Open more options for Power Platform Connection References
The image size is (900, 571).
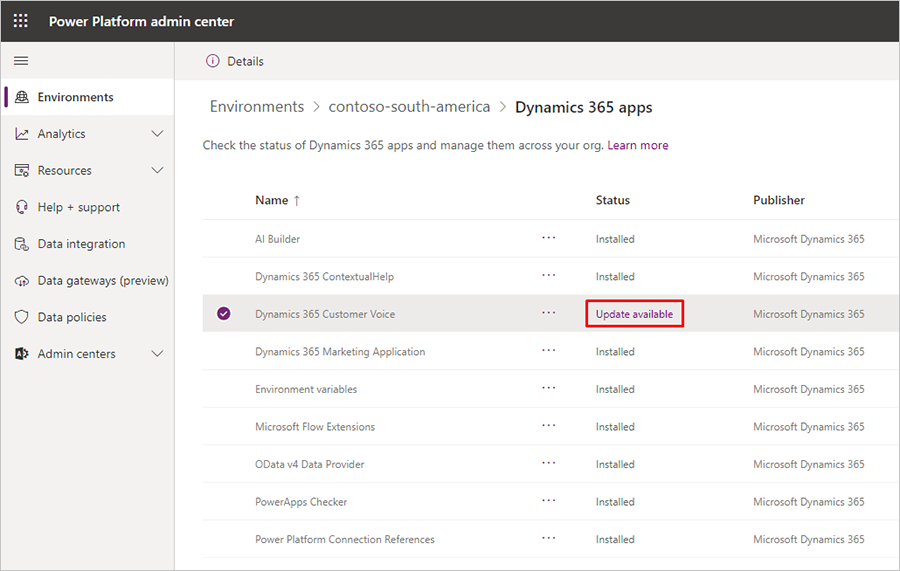pyautogui.click(x=549, y=538)
